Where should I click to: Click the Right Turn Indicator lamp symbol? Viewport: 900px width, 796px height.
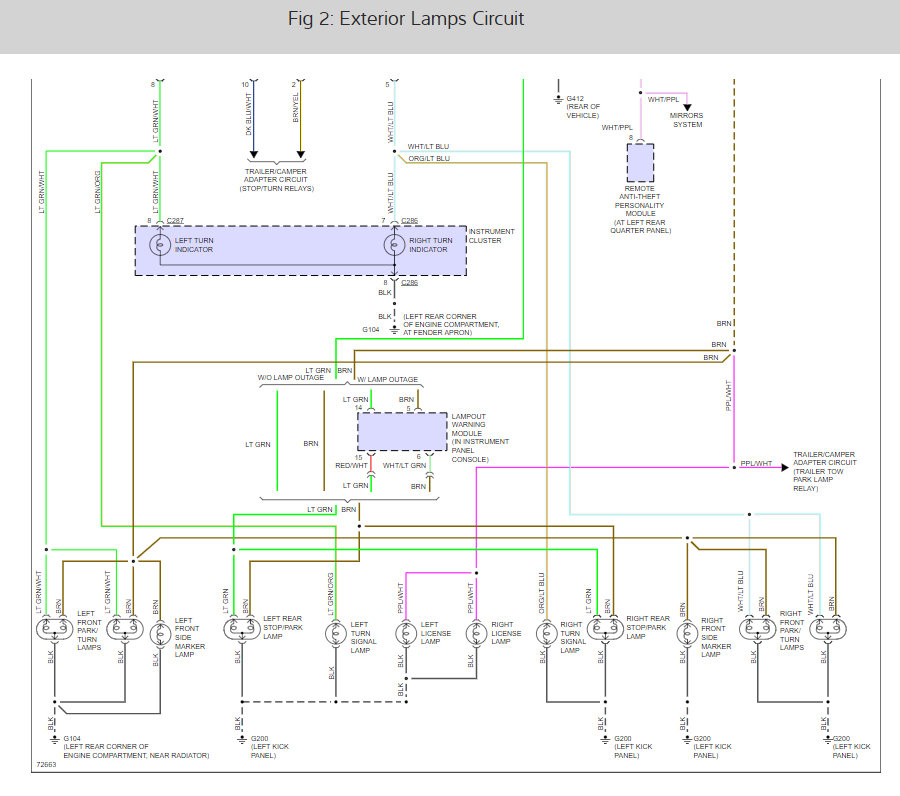(x=394, y=245)
